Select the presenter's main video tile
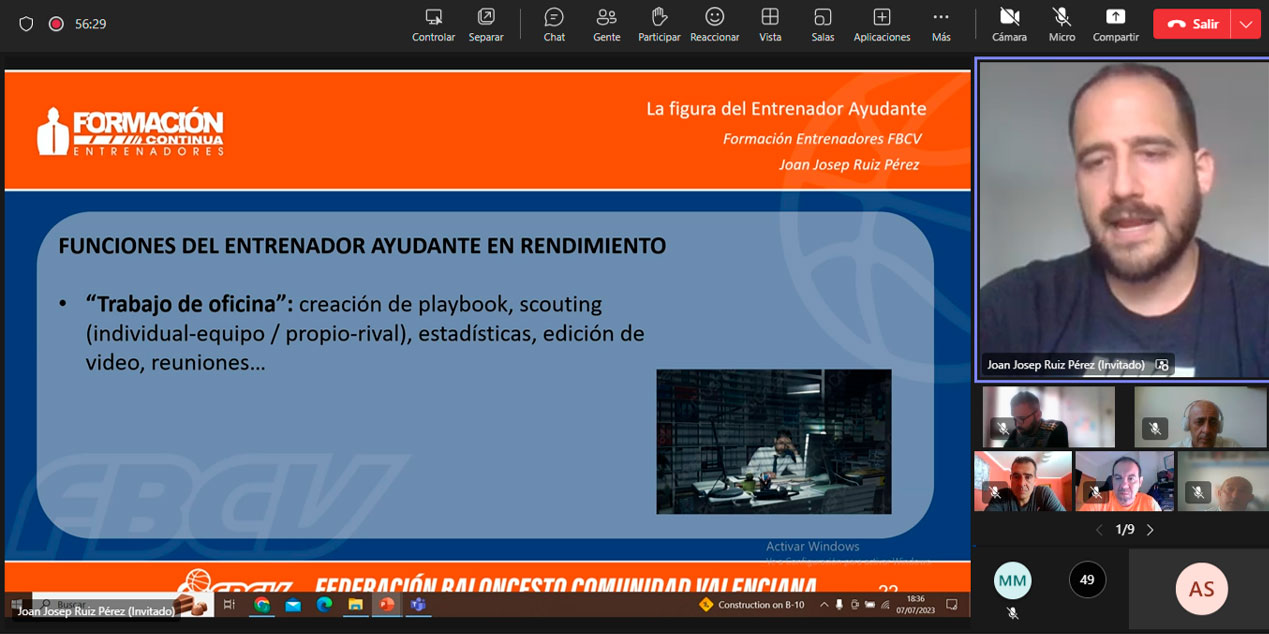The image size is (1269, 634). [1123, 219]
